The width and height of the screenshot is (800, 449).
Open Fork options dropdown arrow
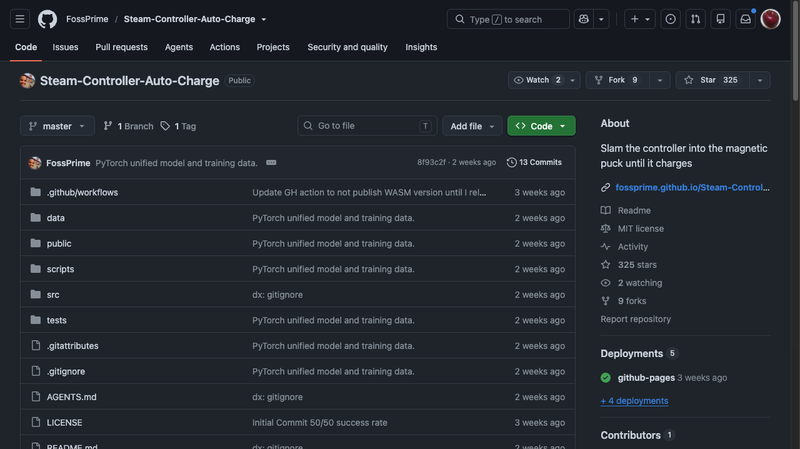coord(660,80)
